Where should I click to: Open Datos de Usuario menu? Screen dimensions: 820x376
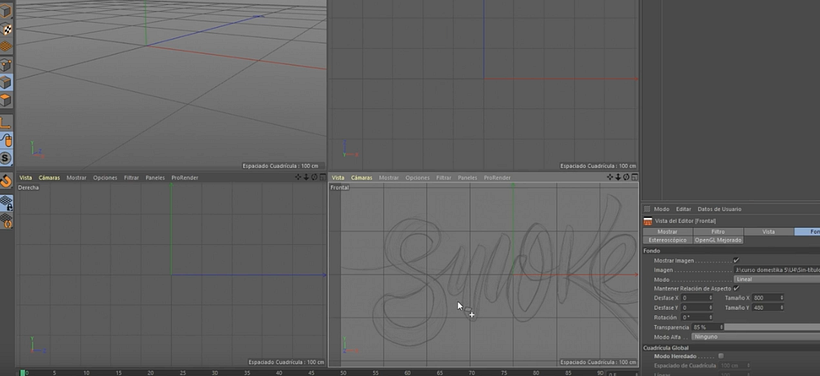tap(719, 209)
